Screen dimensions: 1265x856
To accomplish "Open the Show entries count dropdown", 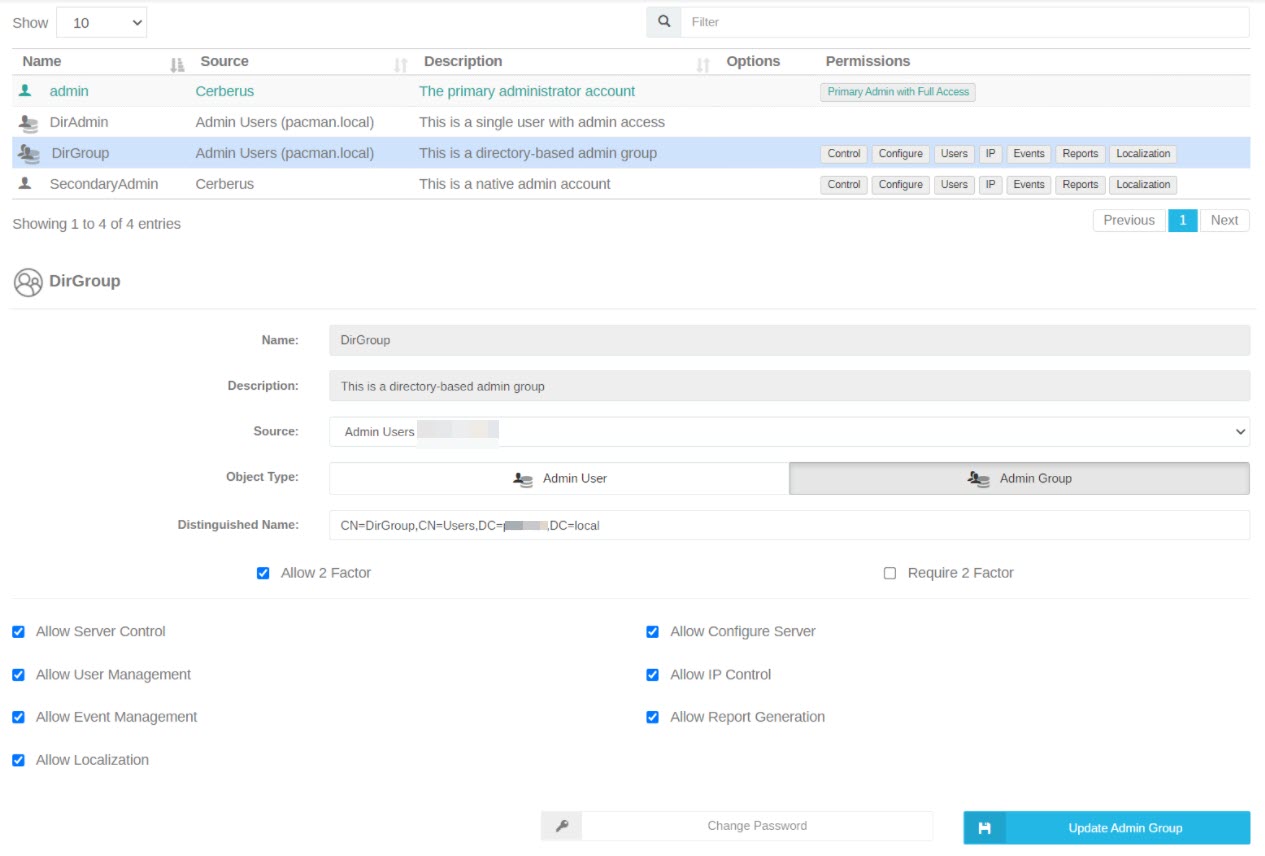I will pyautogui.click(x=101, y=21).
